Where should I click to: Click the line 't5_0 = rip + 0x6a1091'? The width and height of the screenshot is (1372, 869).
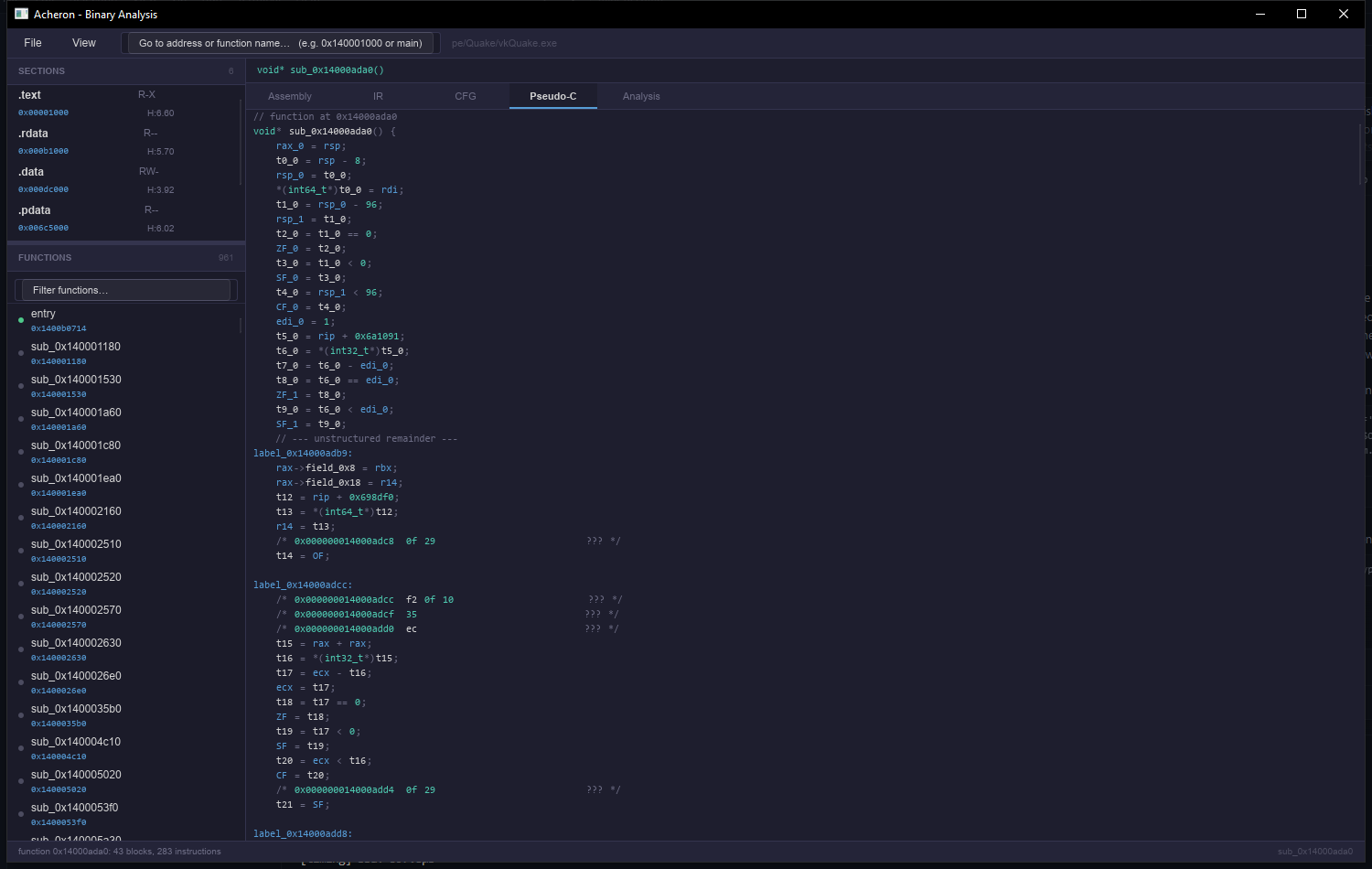[x=340, y=336]
